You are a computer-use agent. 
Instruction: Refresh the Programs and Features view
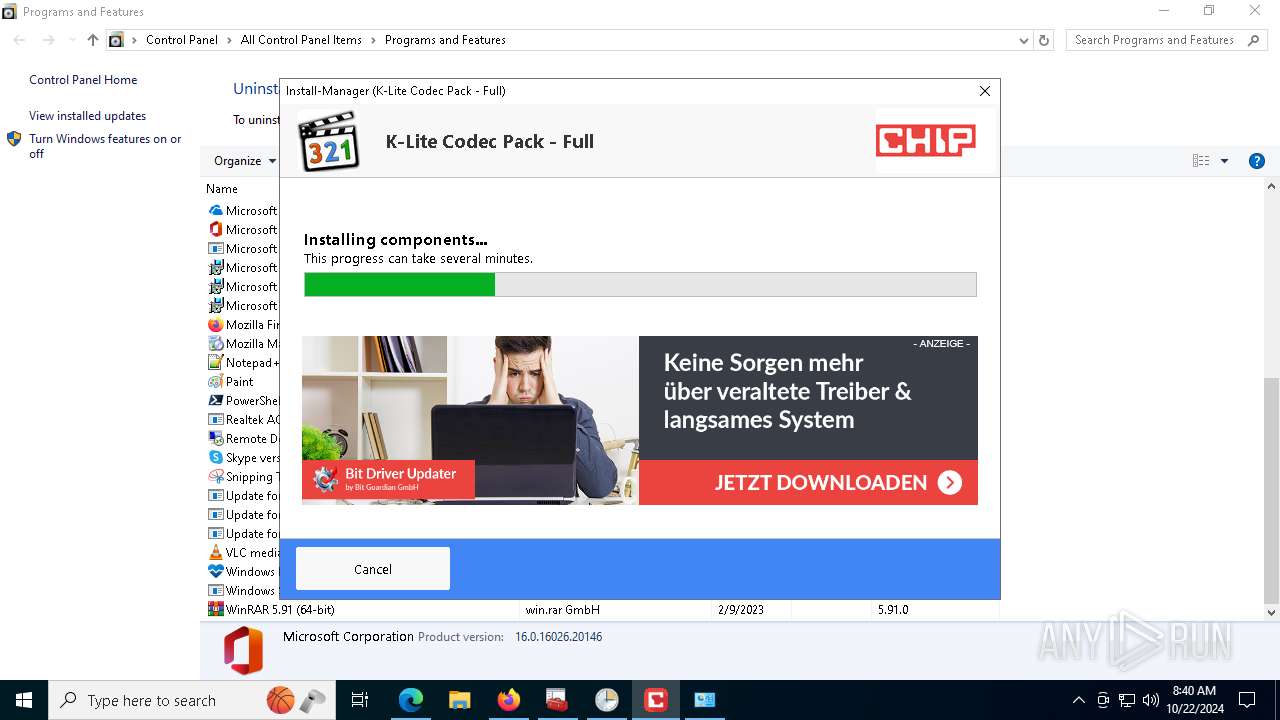pos(1044,40)
